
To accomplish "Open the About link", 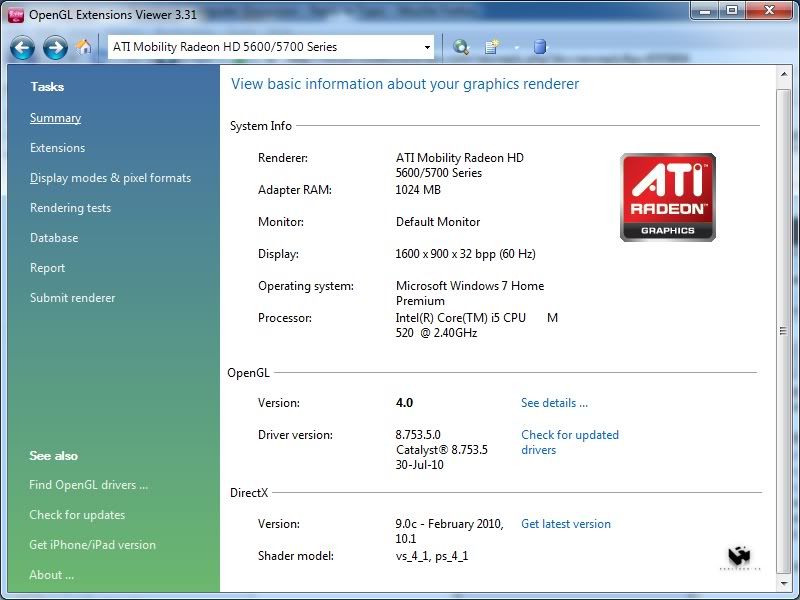I will coord(52,575).
